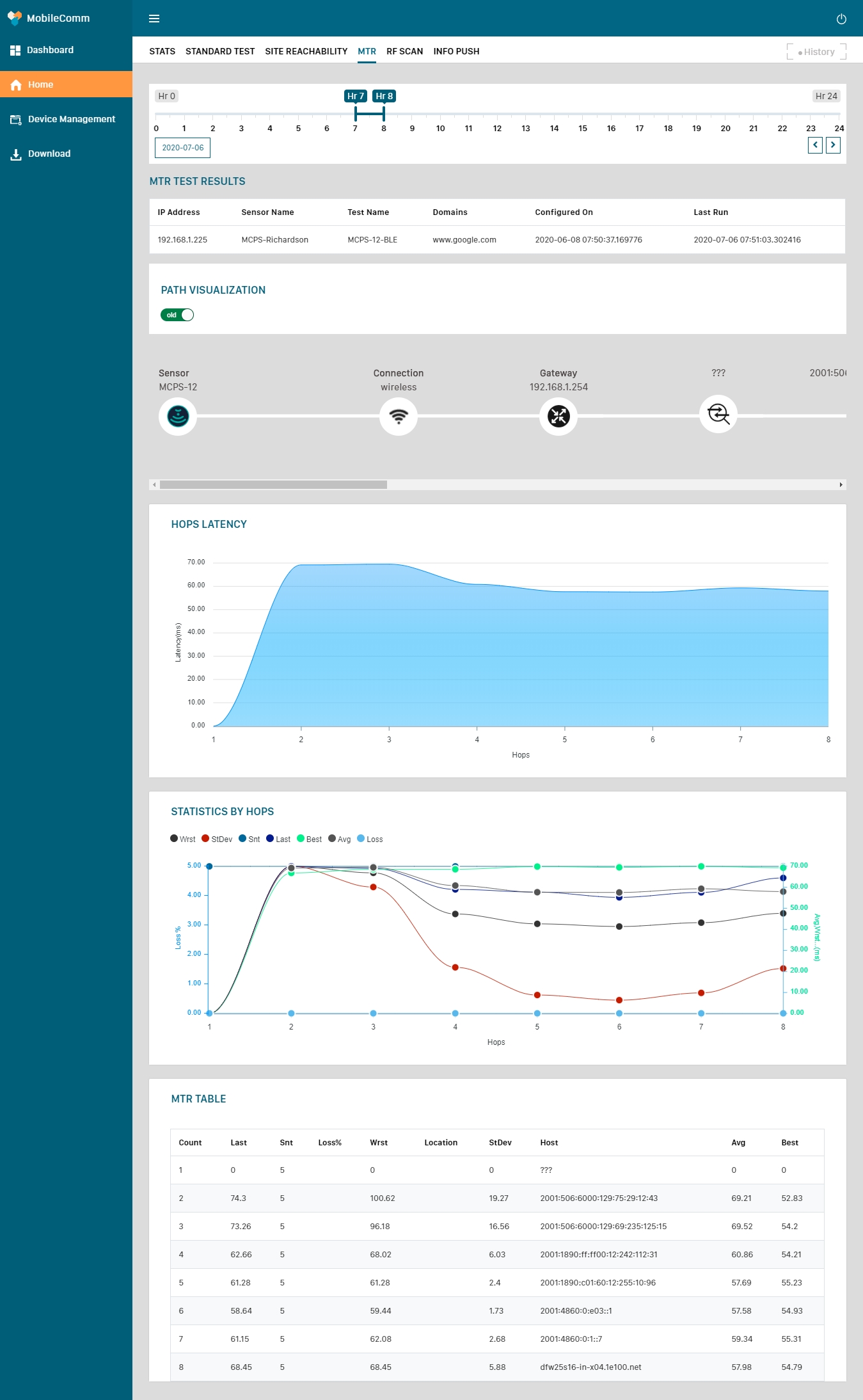Hide the Loss series in legend
The width and height of the screenshot is (863, 1400).
coord(370,839)
